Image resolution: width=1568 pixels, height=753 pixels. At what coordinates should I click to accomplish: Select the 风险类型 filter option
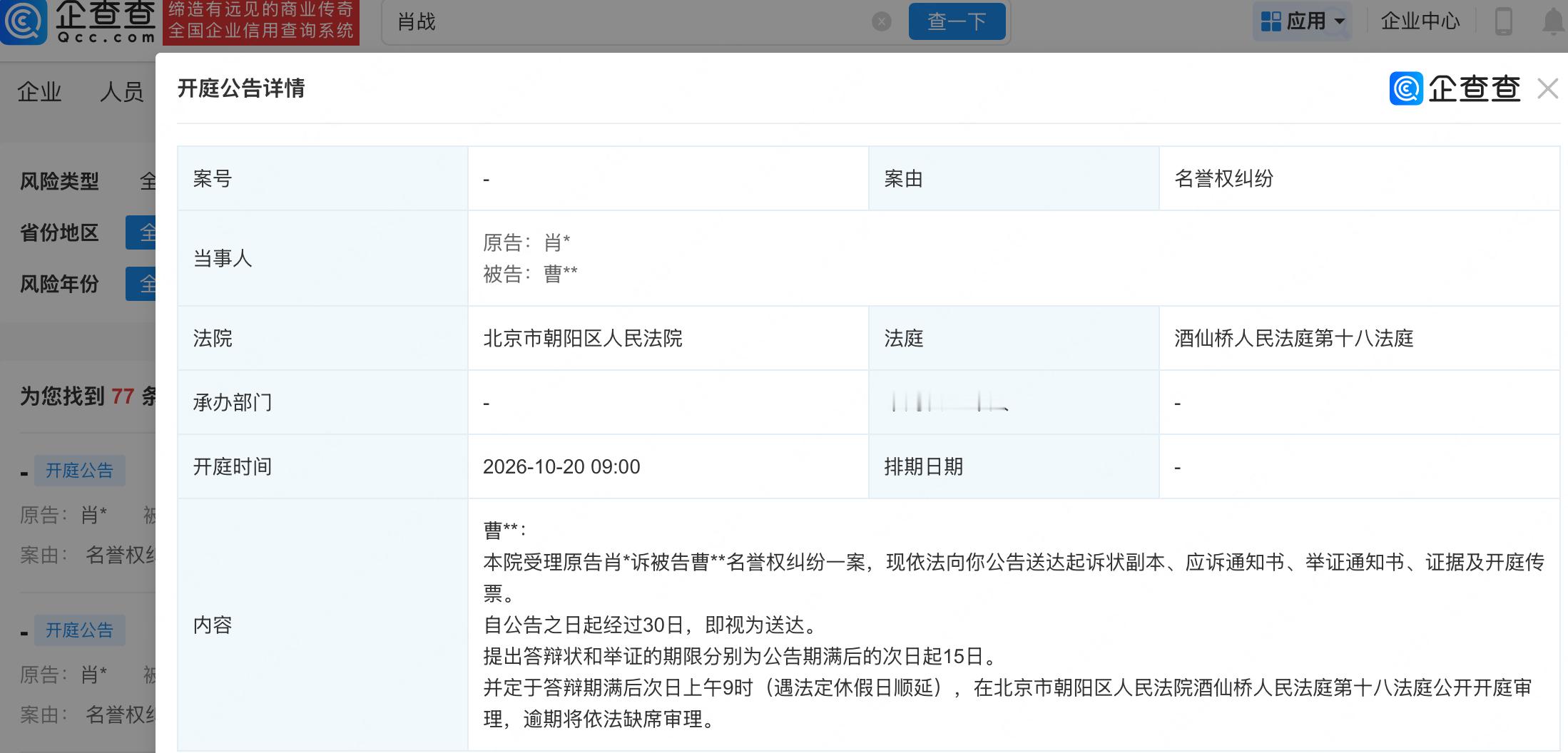[x=148, y=181]
